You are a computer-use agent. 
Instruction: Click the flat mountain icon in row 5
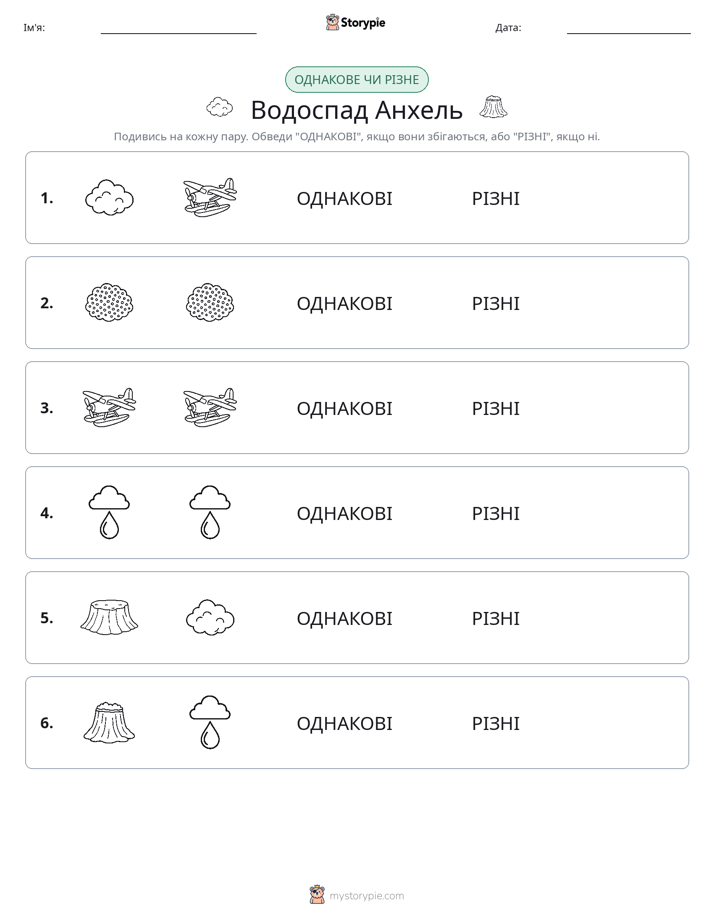pyautogui.click(x=110, y=618)
